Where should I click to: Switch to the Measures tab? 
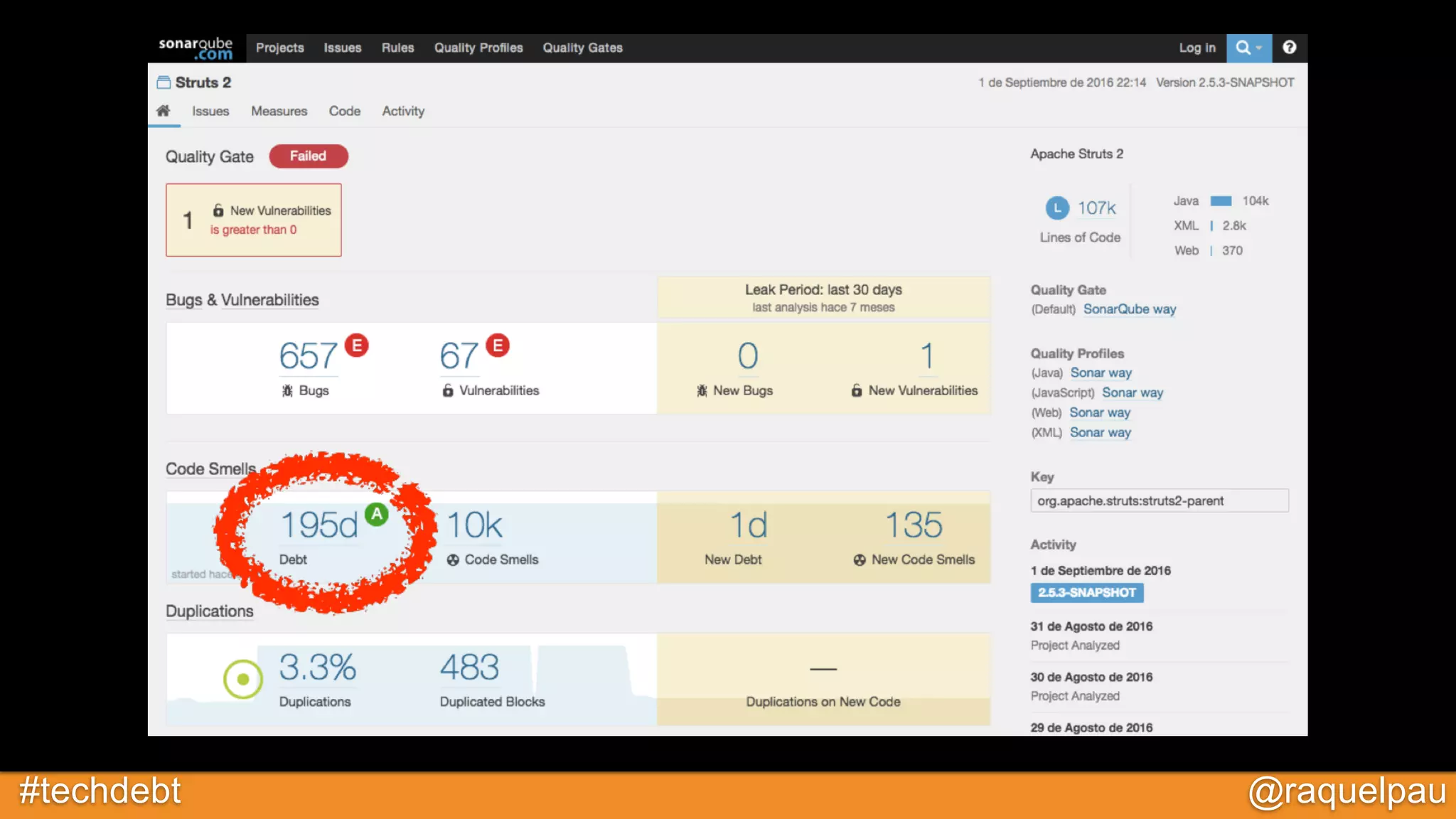(279, 111)
